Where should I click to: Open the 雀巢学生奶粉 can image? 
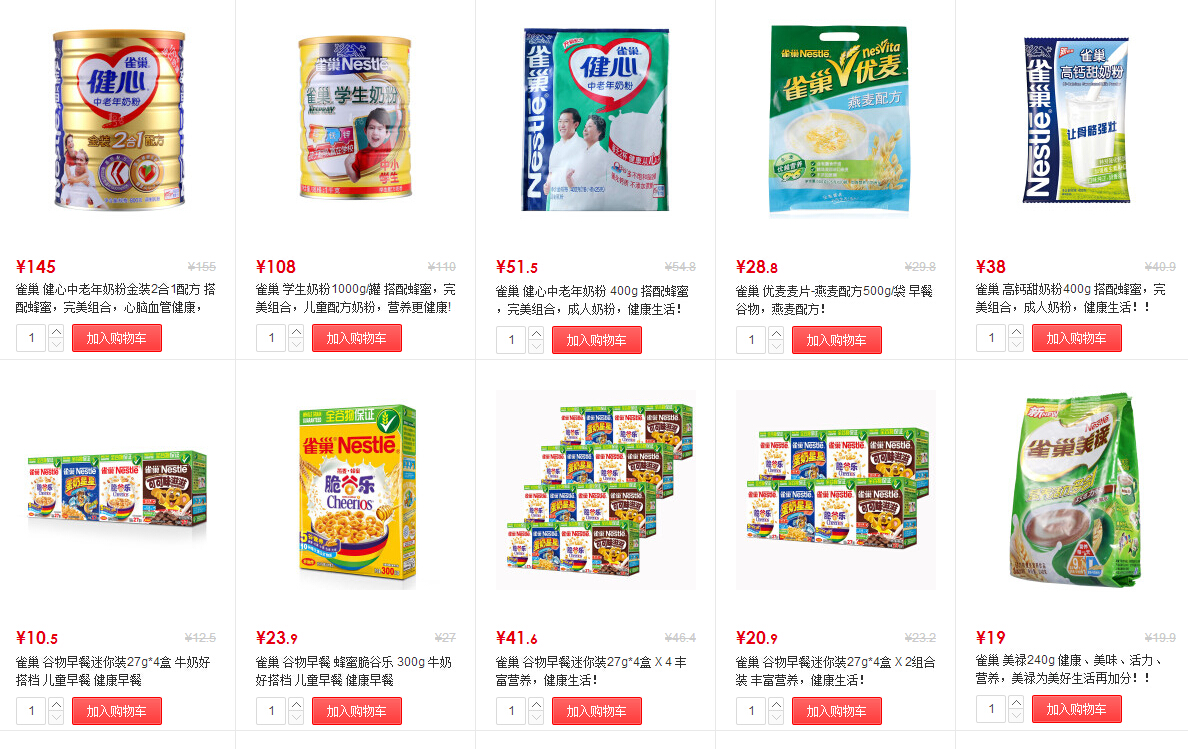355,117
